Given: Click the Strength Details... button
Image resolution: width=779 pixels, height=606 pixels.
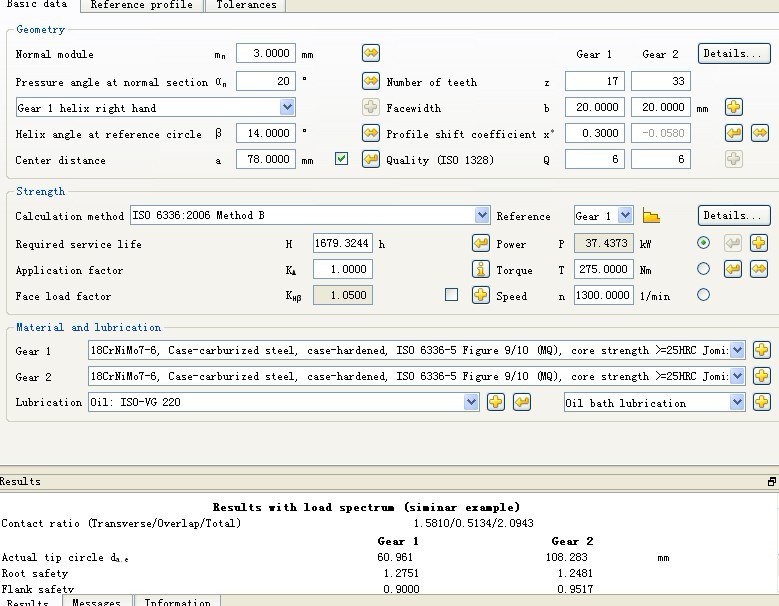Looking at the screenshot, I should click(734, 216).
